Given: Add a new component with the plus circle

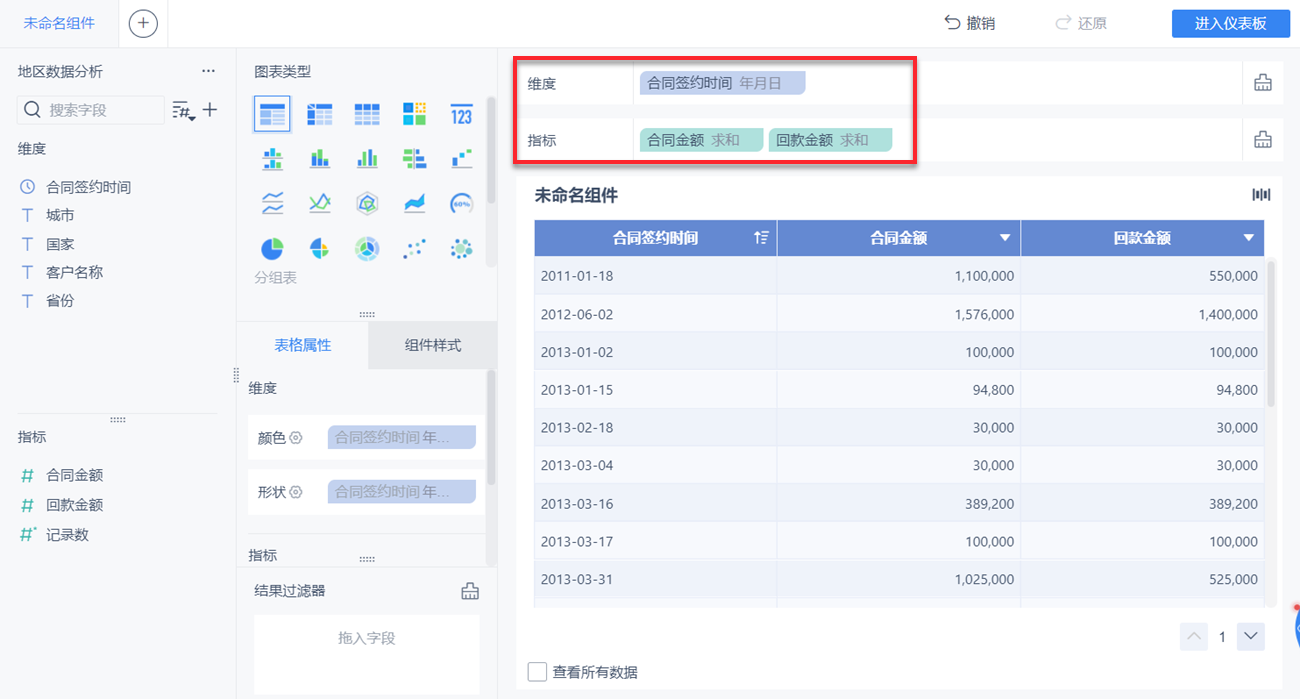Looking at the screenshot, I should click(x=143, y=23).
